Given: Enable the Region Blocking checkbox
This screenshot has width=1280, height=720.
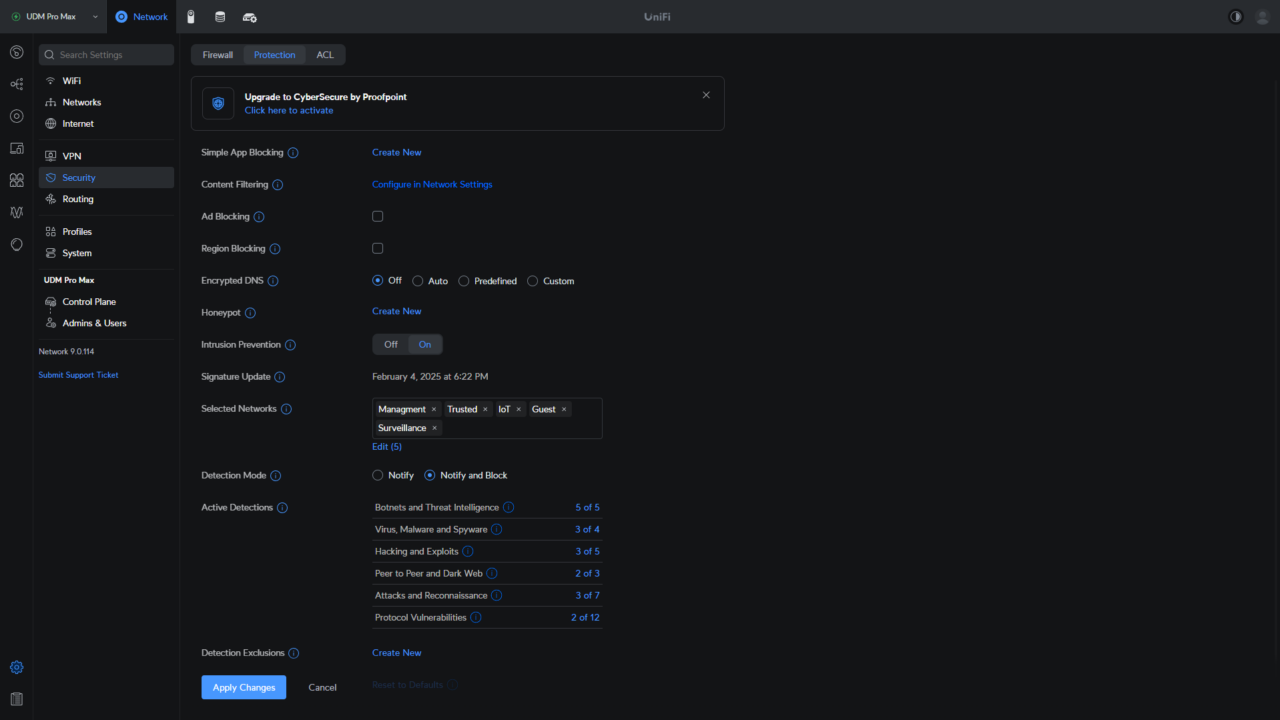Looking at the screenshot, I should (378, 248).
